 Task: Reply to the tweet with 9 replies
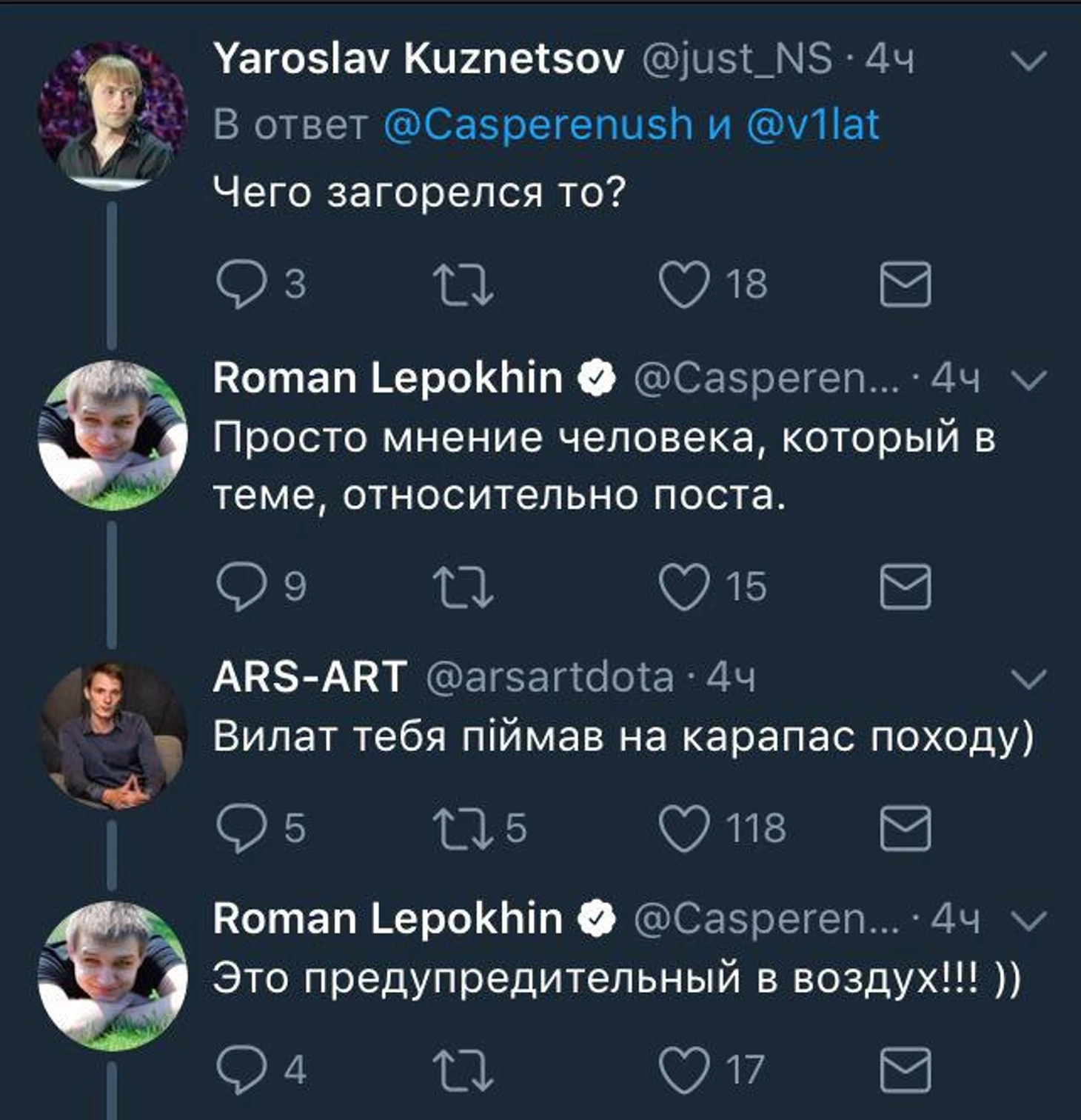click(x=241, y=587)
